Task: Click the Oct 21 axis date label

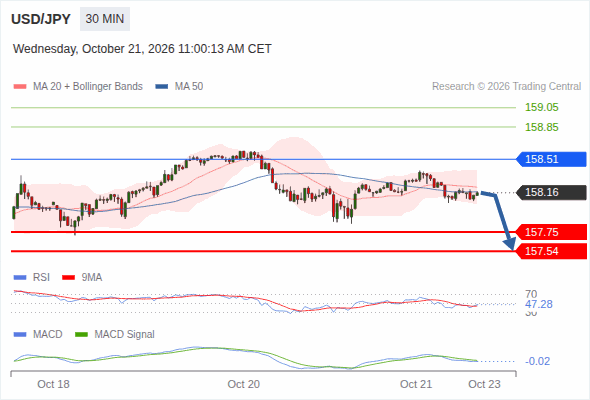Action: [x=416, y=385]
